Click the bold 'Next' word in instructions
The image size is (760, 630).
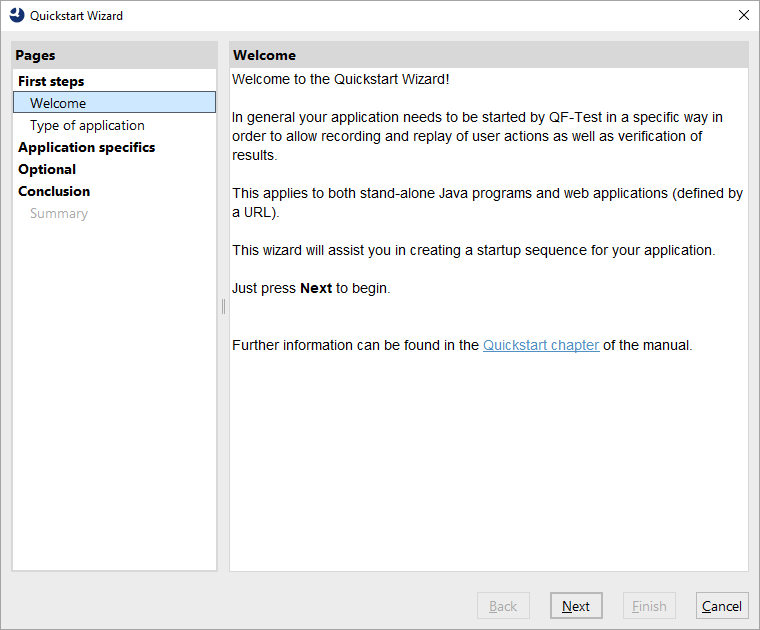316,288
